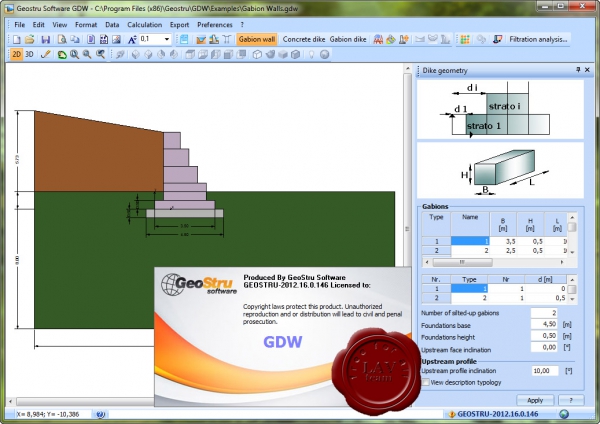
Task: Open print preview with the page-and-magnifier icon
Action: [x=62, y=39]
